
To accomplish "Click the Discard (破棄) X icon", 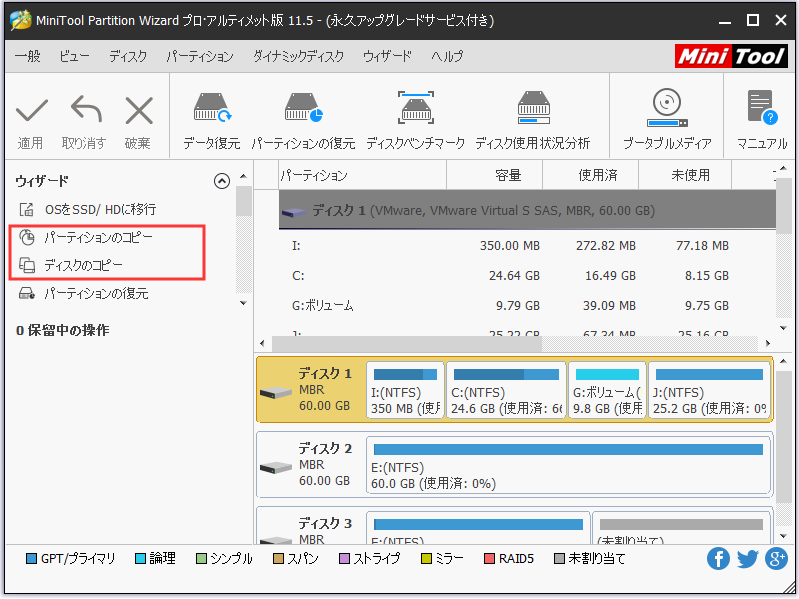I will coord(139,111).
